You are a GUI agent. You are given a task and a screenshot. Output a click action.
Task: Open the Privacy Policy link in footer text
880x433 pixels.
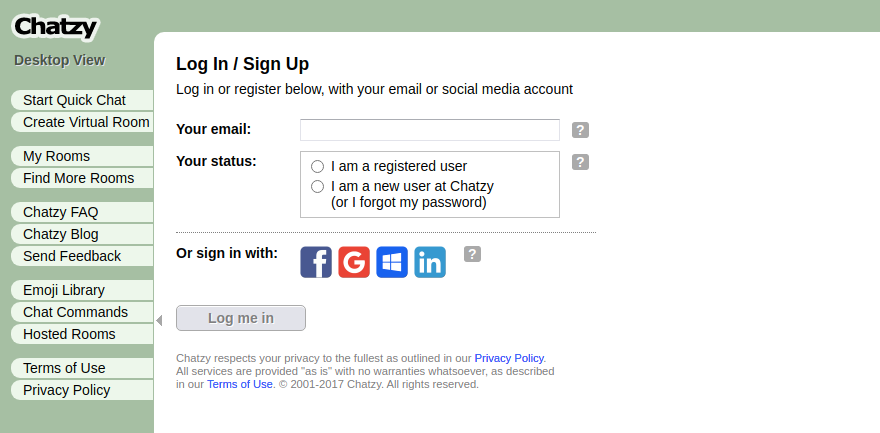point(509,358)
